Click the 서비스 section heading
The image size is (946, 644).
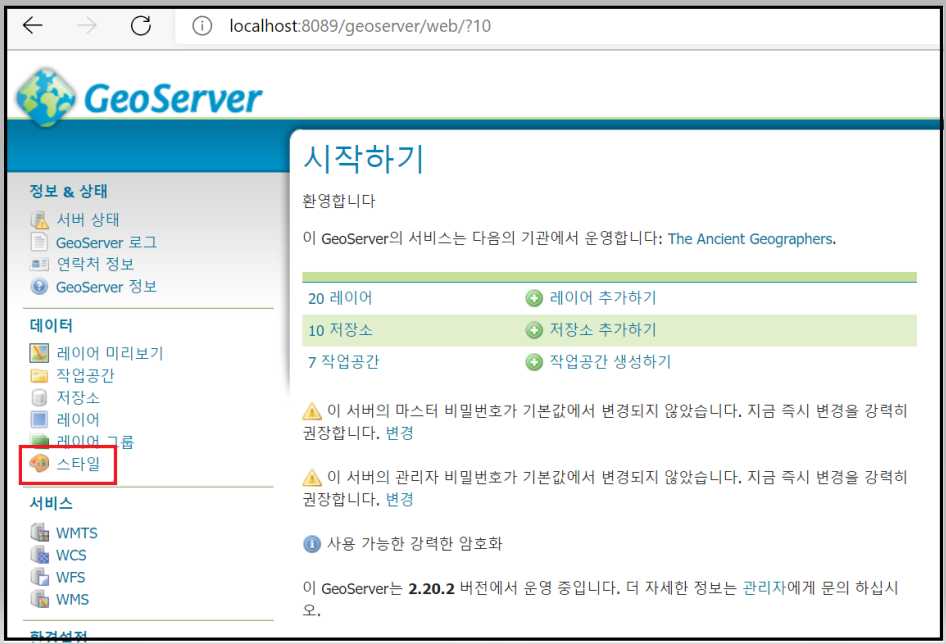[51, 503]
